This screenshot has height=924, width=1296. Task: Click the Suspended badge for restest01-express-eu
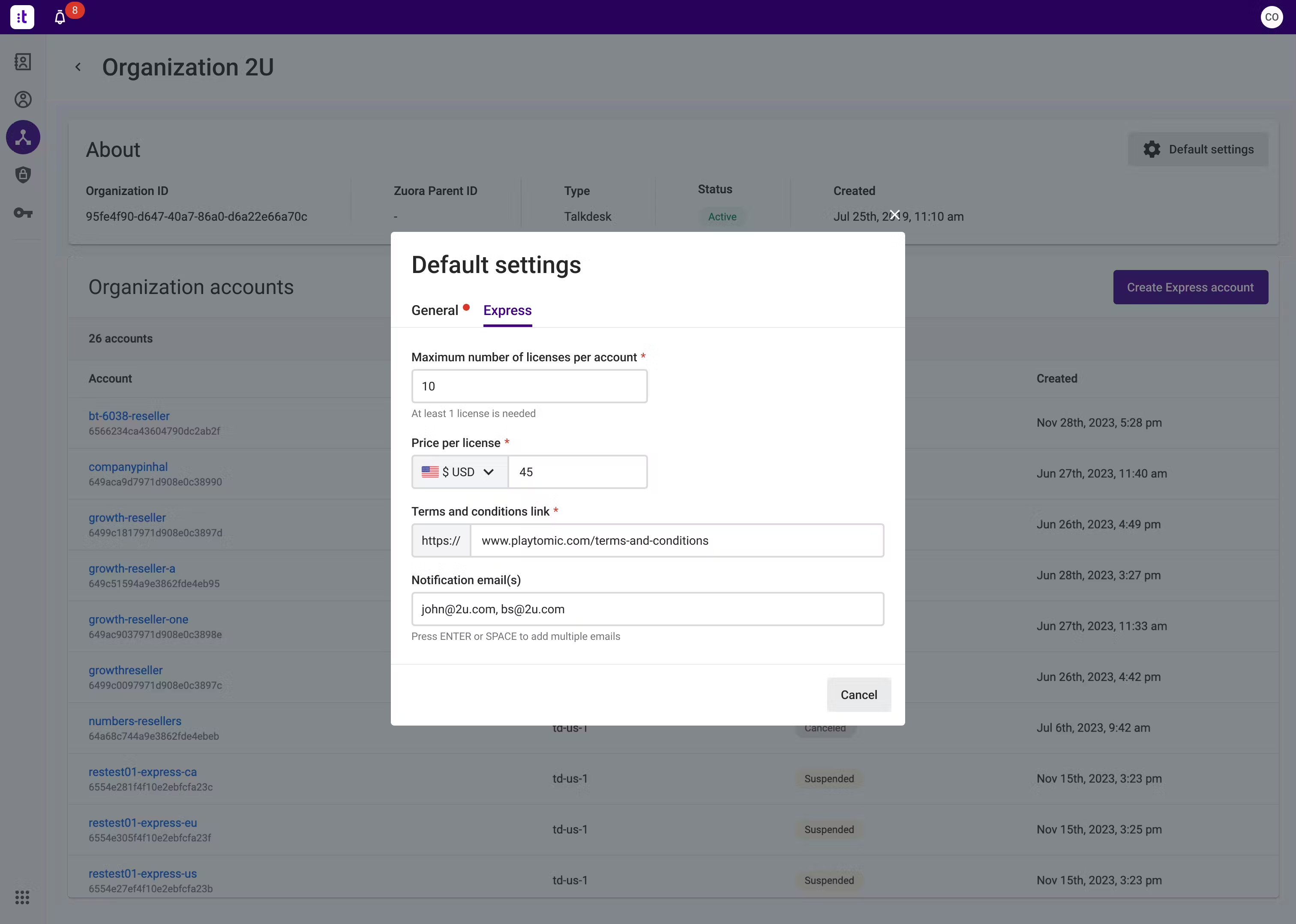(829, 830)
